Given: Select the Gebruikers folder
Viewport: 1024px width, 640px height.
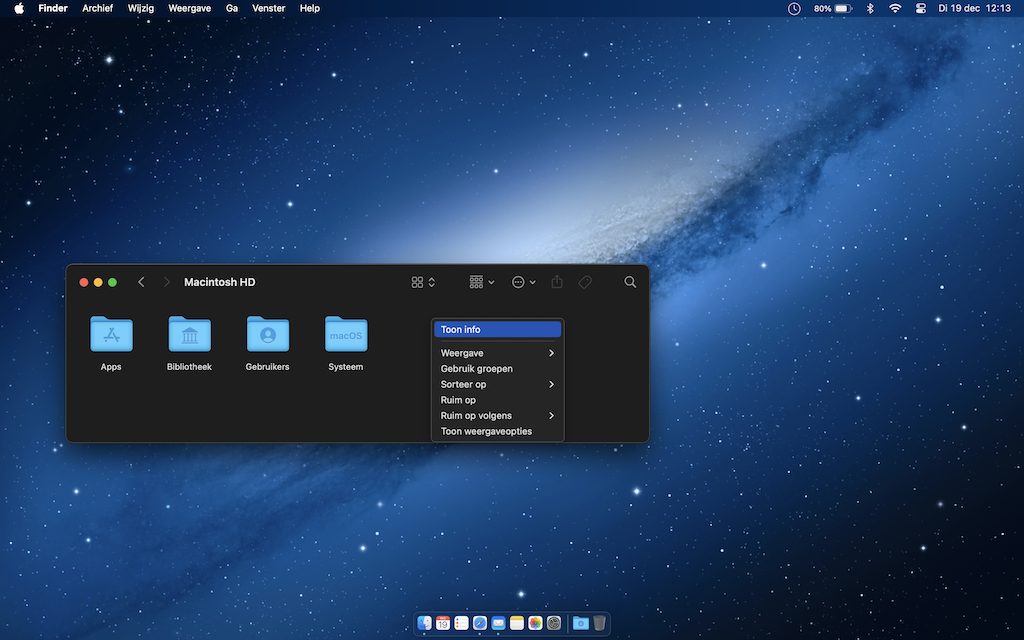Looking at the screenshot, I should pos(267,335).
